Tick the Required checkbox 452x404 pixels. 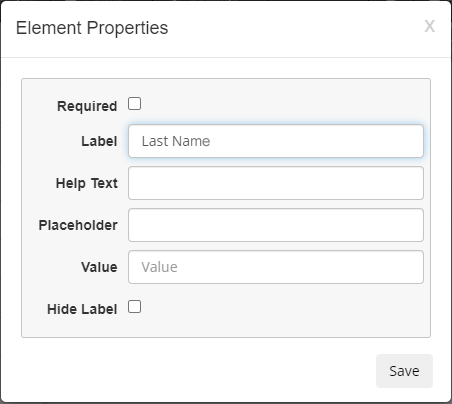coord(135,104)
